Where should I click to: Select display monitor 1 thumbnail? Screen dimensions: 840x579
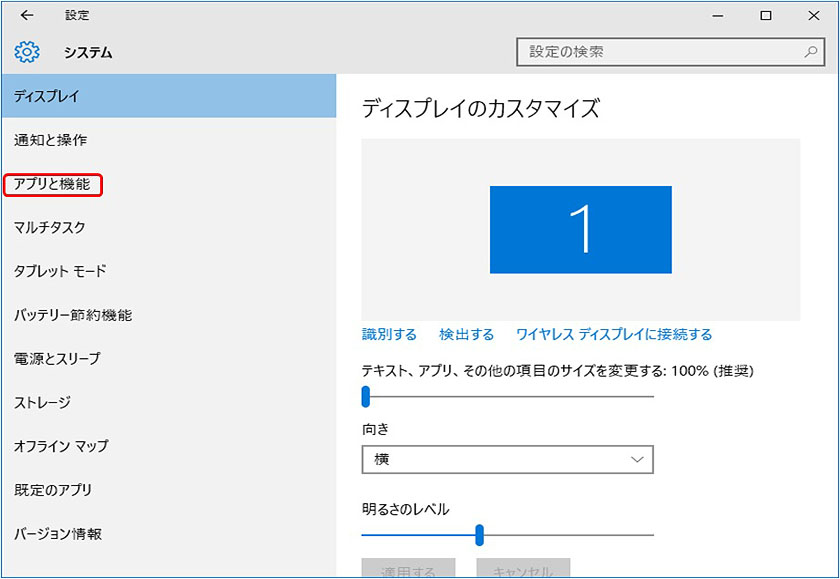click(x=580, y=229)
